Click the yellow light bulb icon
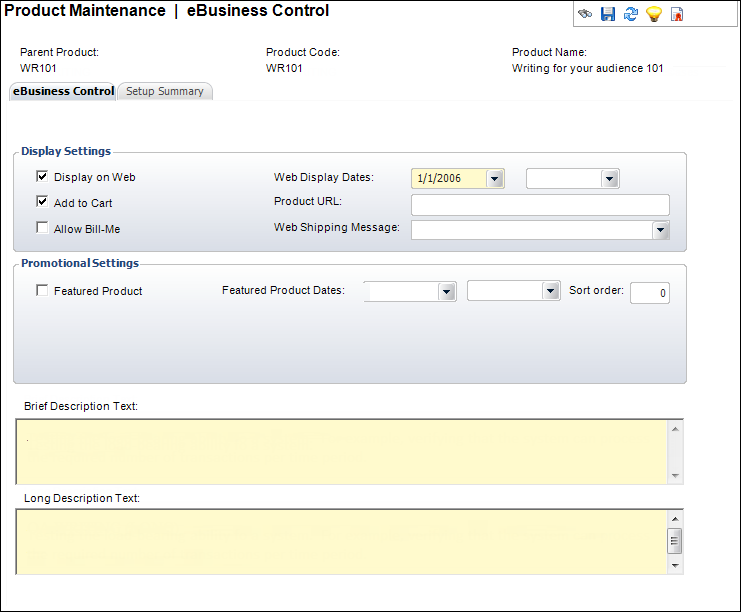The image size is (741, 612). point(653,15)
